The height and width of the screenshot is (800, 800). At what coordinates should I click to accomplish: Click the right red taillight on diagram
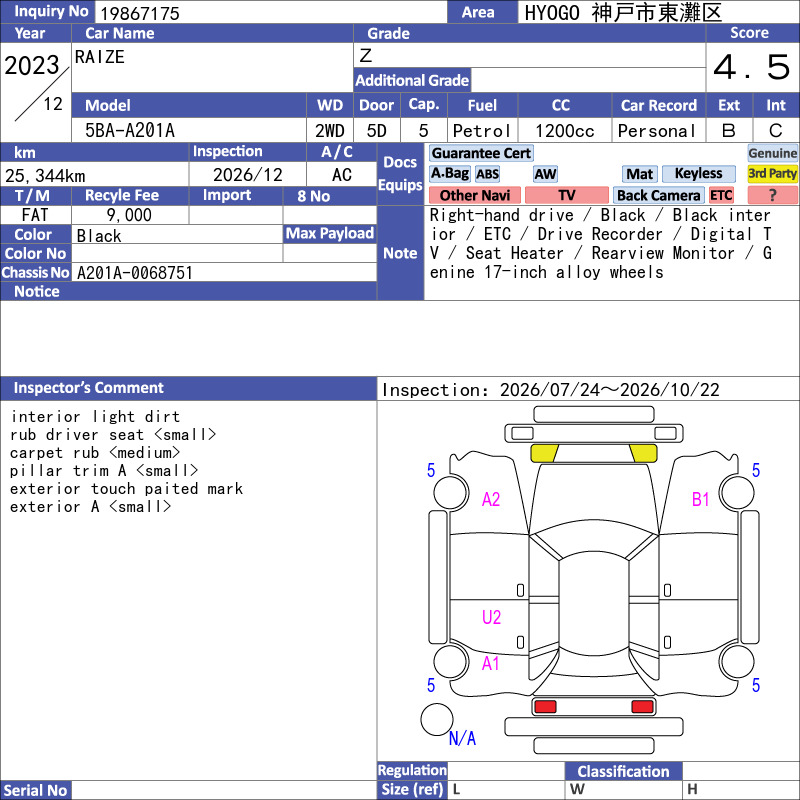pos(642,706)
